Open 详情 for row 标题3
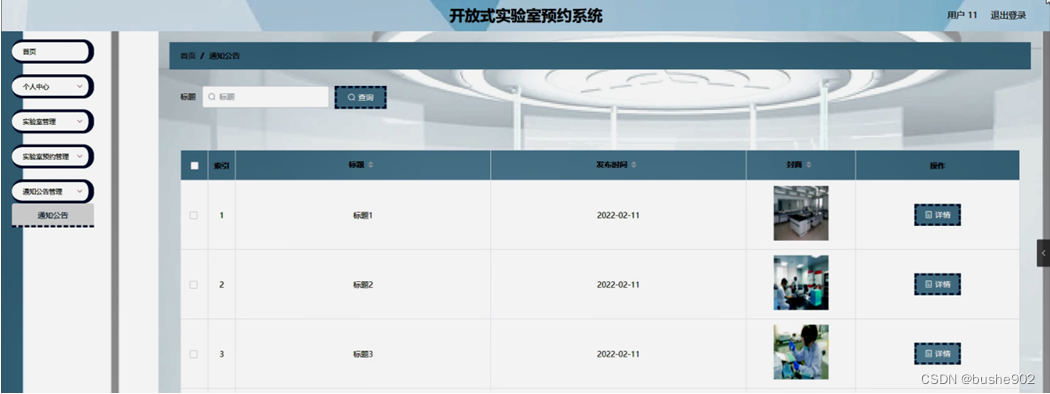The width and height of the screenshot is (1050, 394). (x=938, y=354)
